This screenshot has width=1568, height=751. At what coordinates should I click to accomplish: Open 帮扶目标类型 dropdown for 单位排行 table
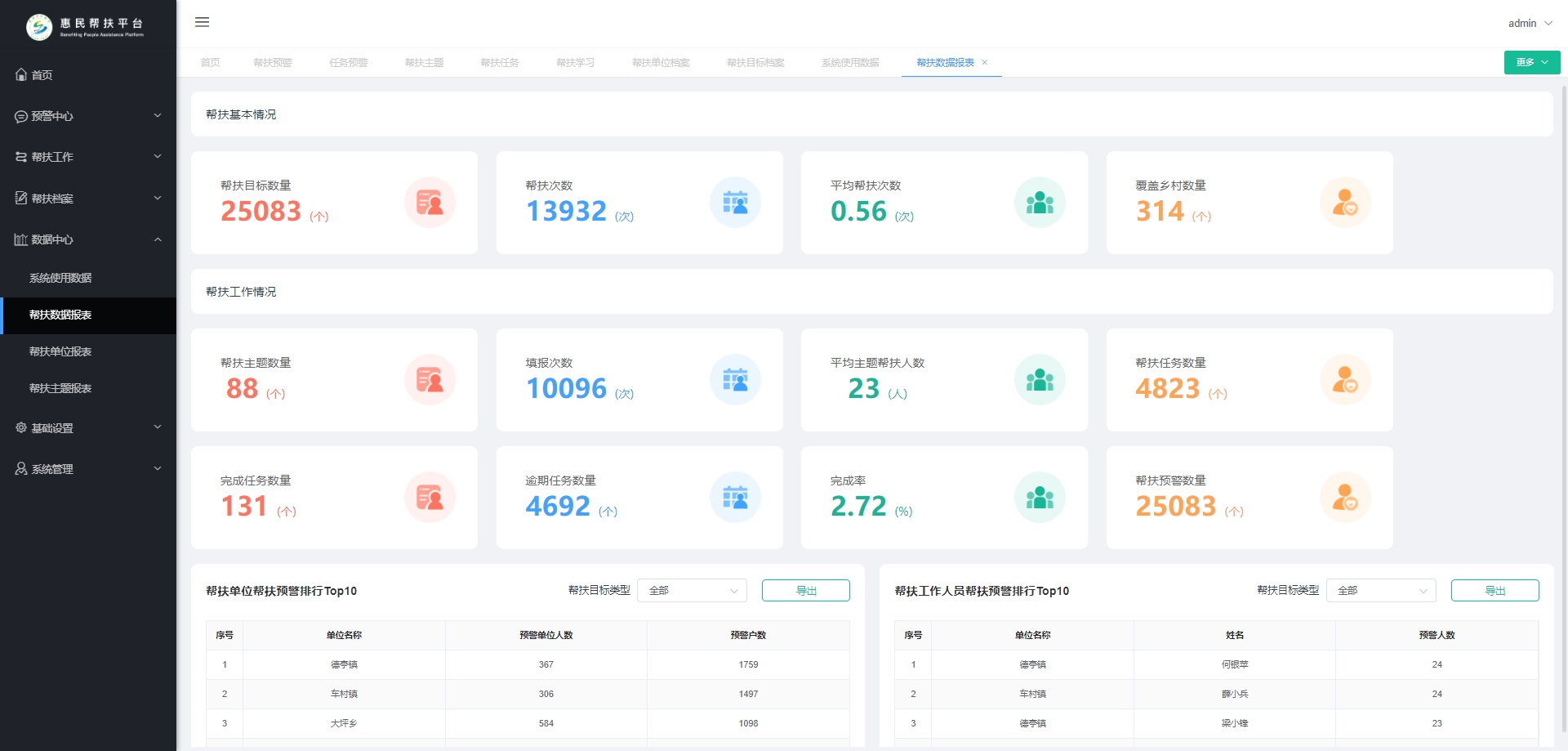(693, 590)
